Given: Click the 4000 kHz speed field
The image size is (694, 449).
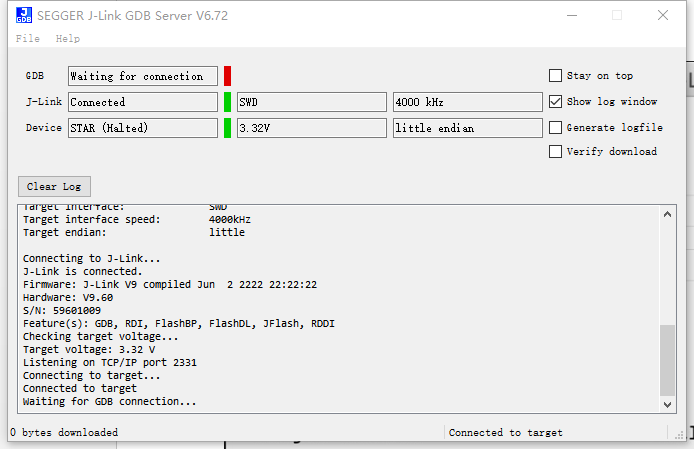Looking at the screenshot, I should pyautogui.click(x=467, y=102).
